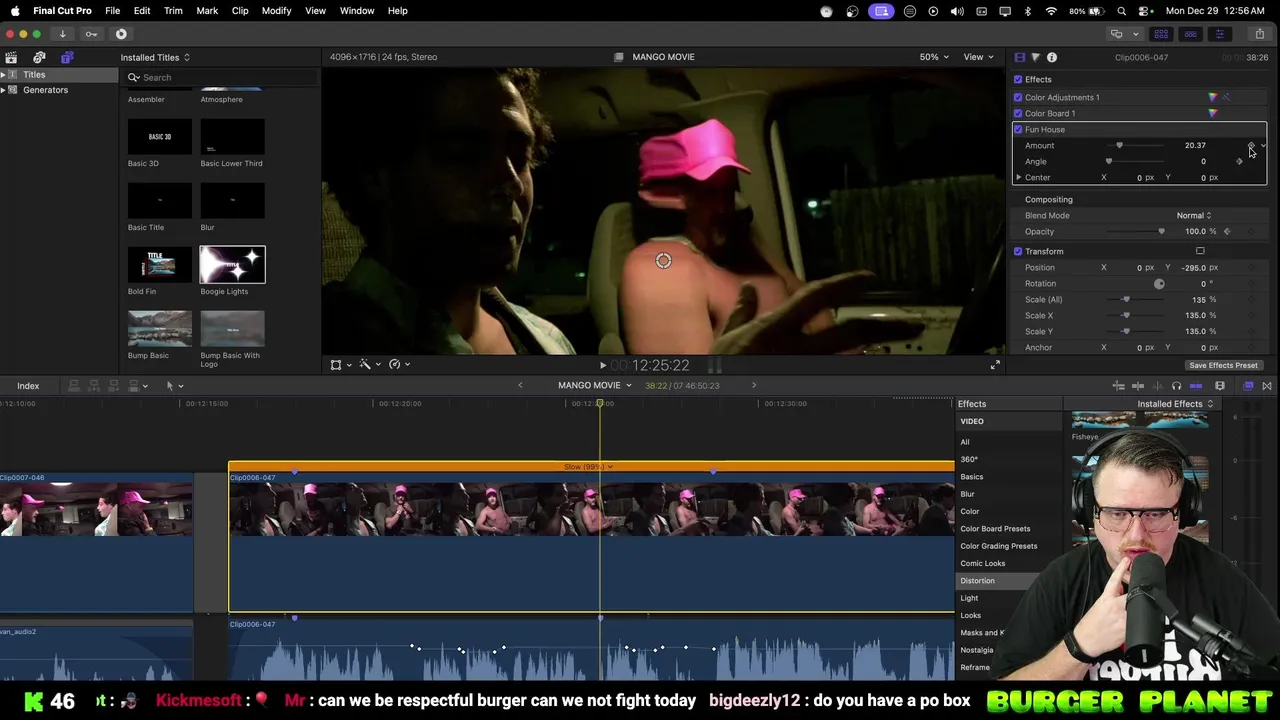Disable the Color Adjustments 1 effect checkbox

click(1018, 98)
